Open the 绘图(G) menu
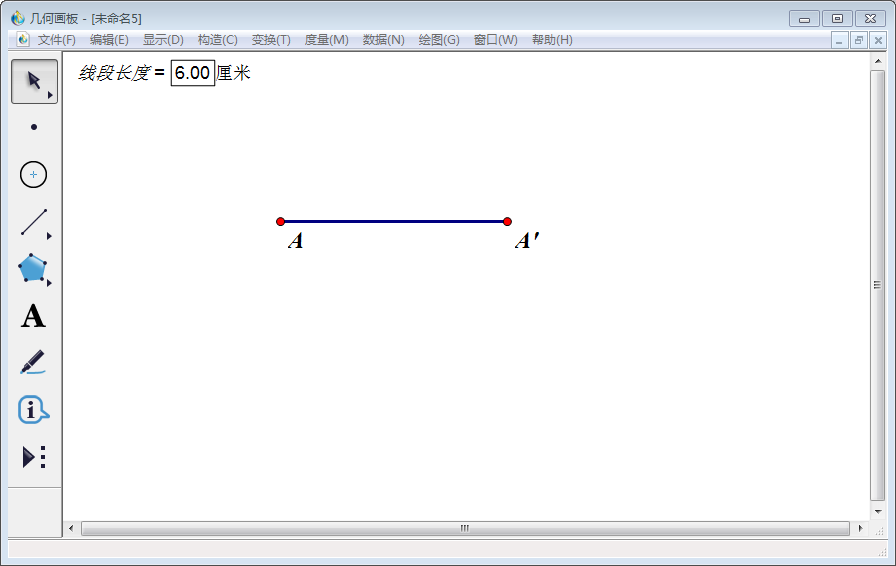896x566 pixels. (x=439, y=40)
